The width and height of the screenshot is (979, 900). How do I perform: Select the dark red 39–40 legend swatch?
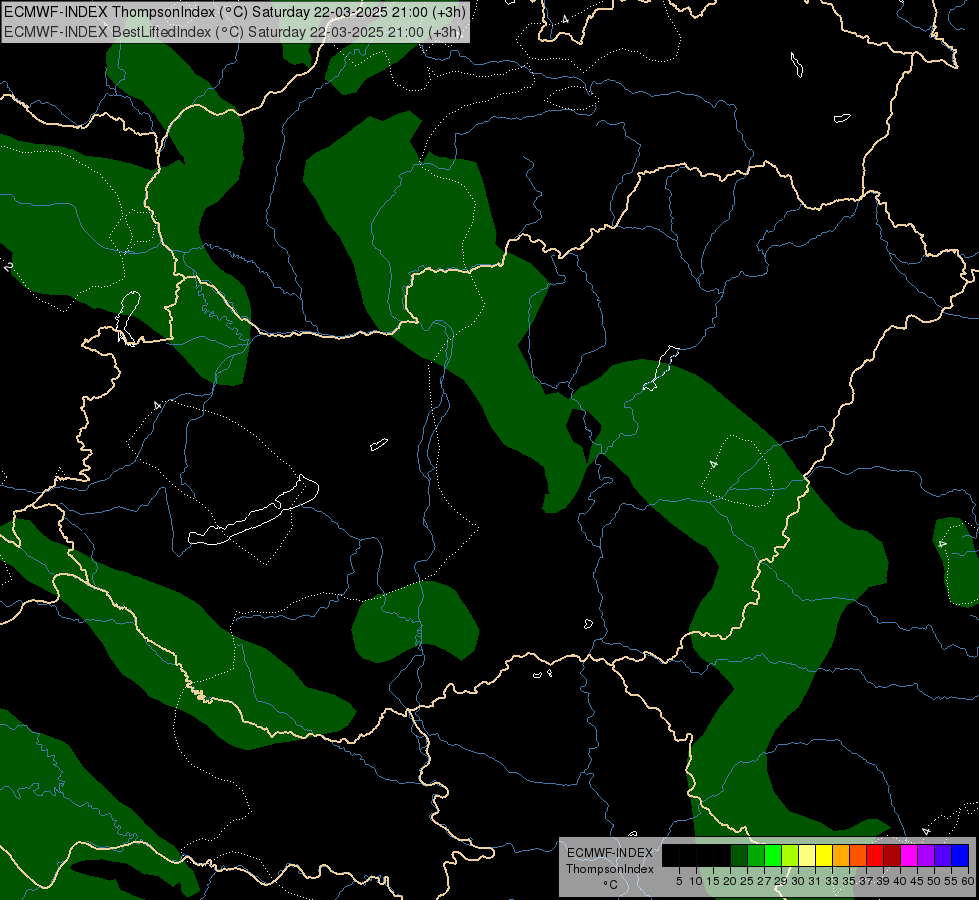point(892,855)
